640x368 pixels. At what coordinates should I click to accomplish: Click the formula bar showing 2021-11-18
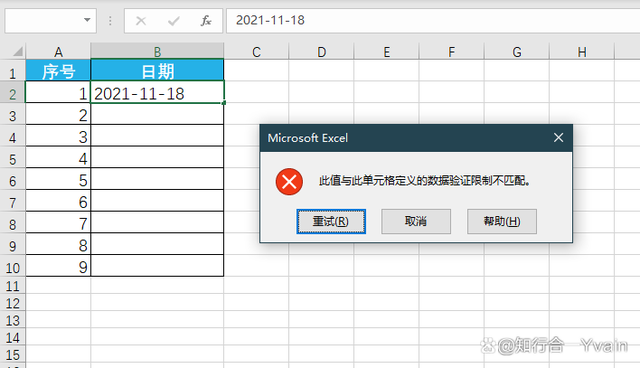pyautogui.click(x=433, y=20)
